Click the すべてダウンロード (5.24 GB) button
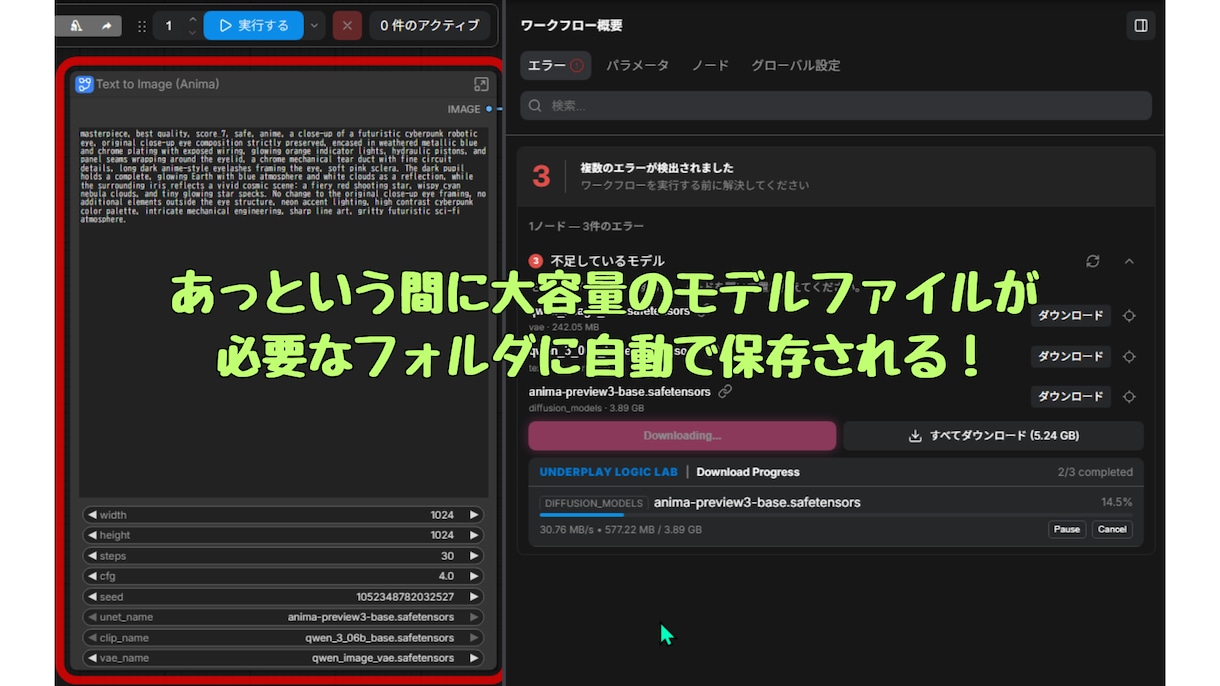The width and height of the screenshot is (1220, 686). (x=993, y=436)
